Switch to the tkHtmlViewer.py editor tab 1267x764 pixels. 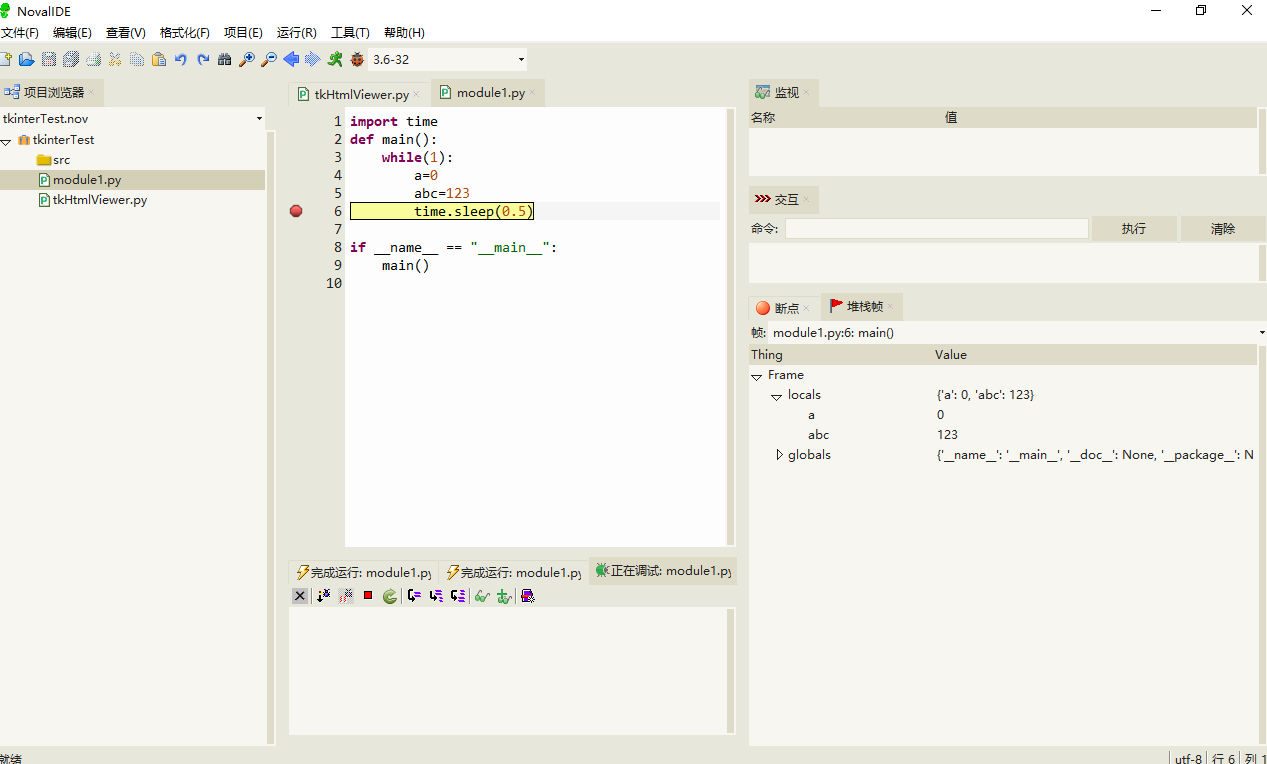pos(361,94)
